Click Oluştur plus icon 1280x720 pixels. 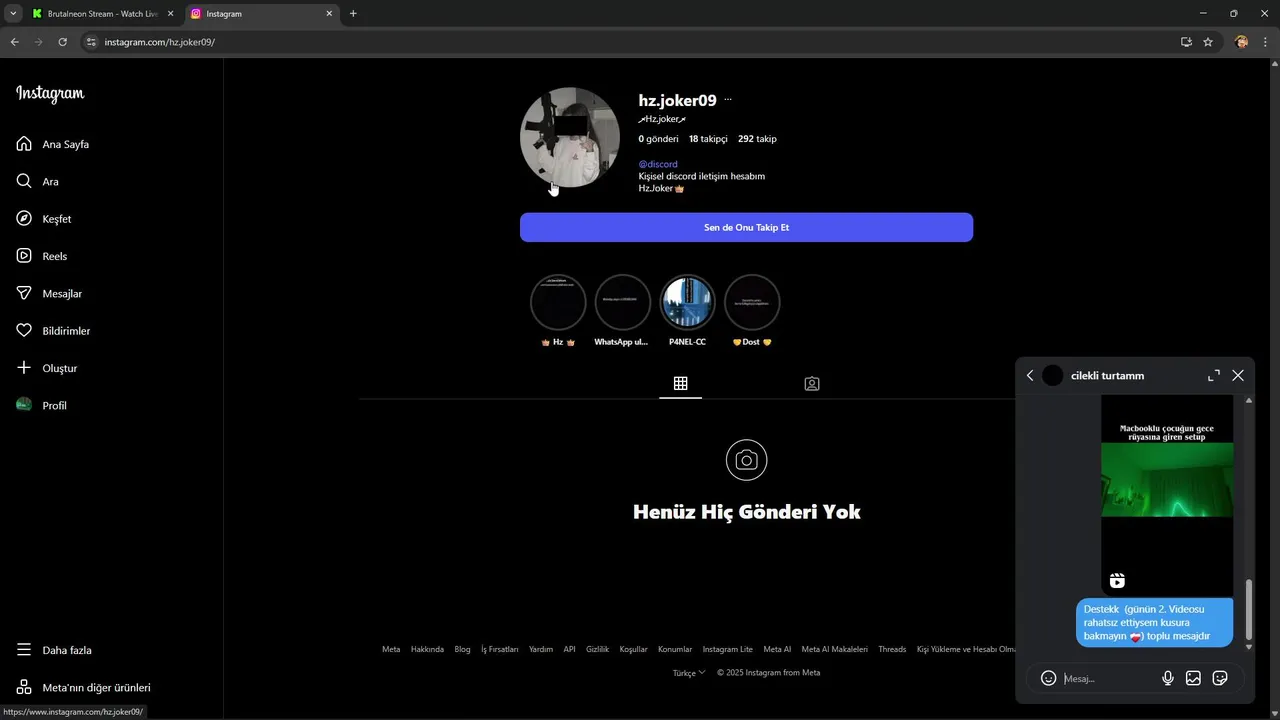coord(24,368)
